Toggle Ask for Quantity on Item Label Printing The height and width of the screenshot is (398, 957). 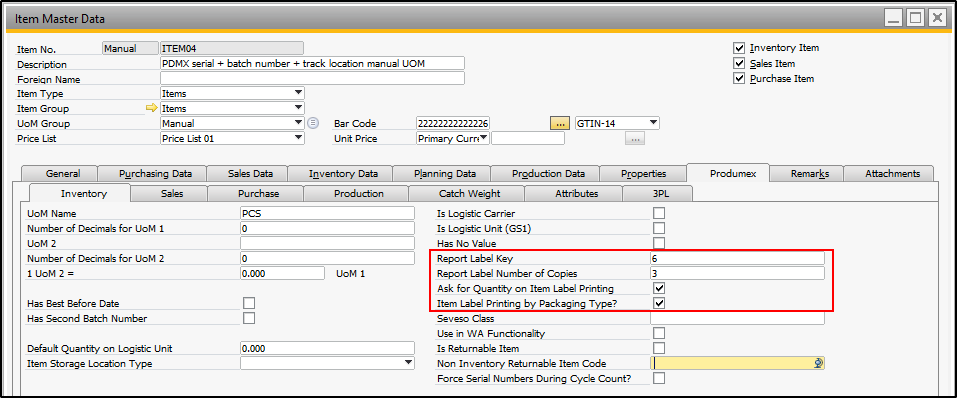[x=659, y=288]
